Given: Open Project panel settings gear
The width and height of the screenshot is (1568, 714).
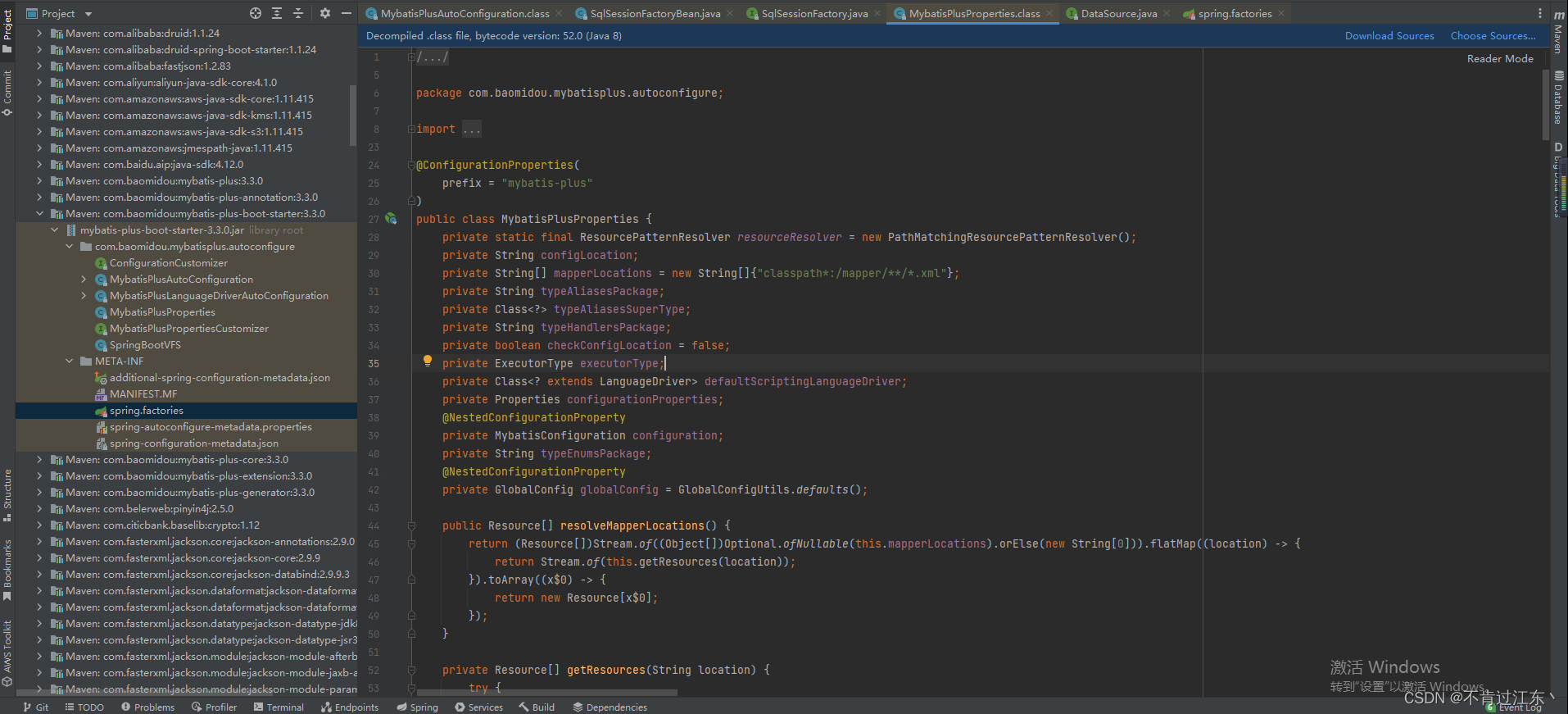Looking at the screenshot, I should pyautogui.click(x=325, y=13).
